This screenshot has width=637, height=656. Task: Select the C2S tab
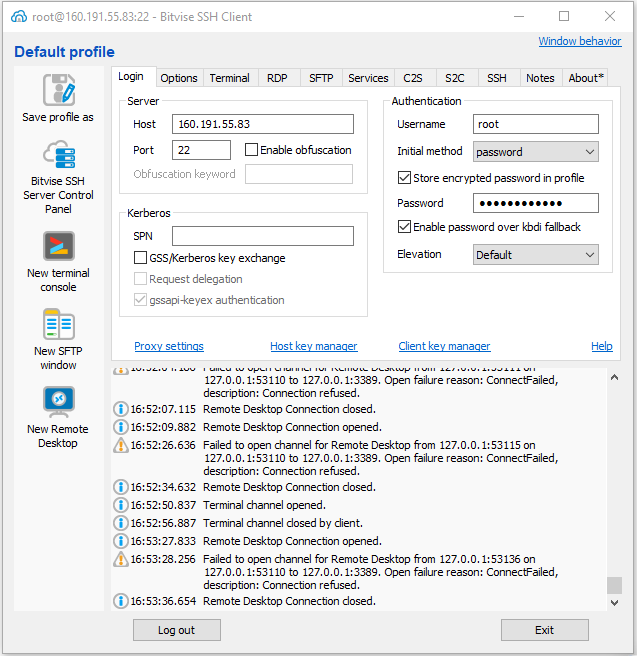(413, 78)
